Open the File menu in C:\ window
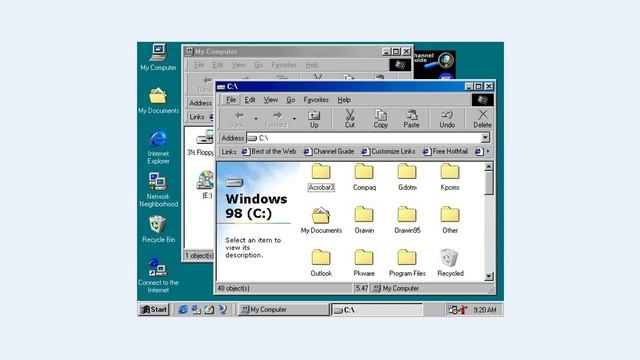The width and height of the screenshot is (640, 360). (231, 100)
